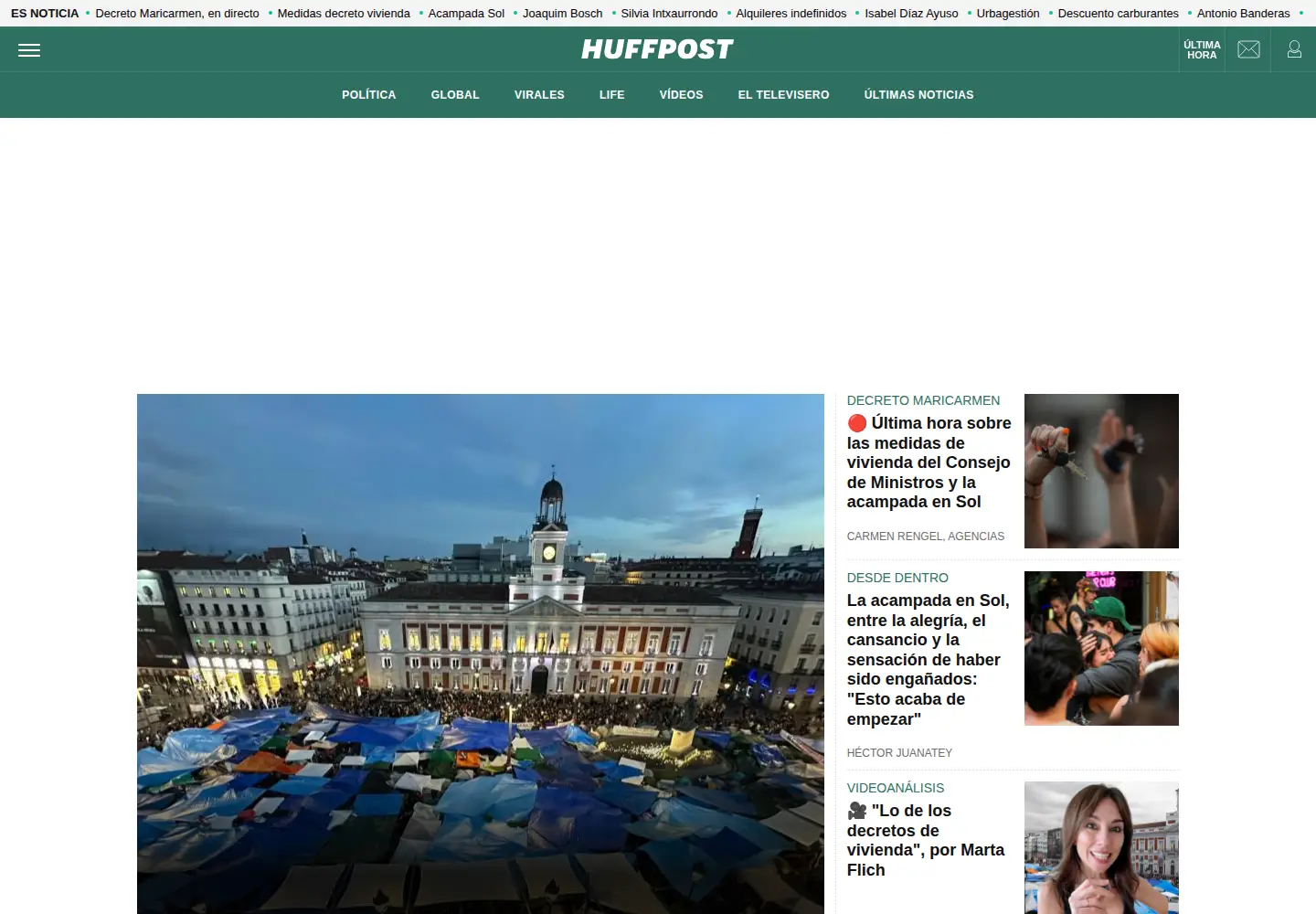Open the Life section
1316x914 pixels.
(x=612, y=95)
